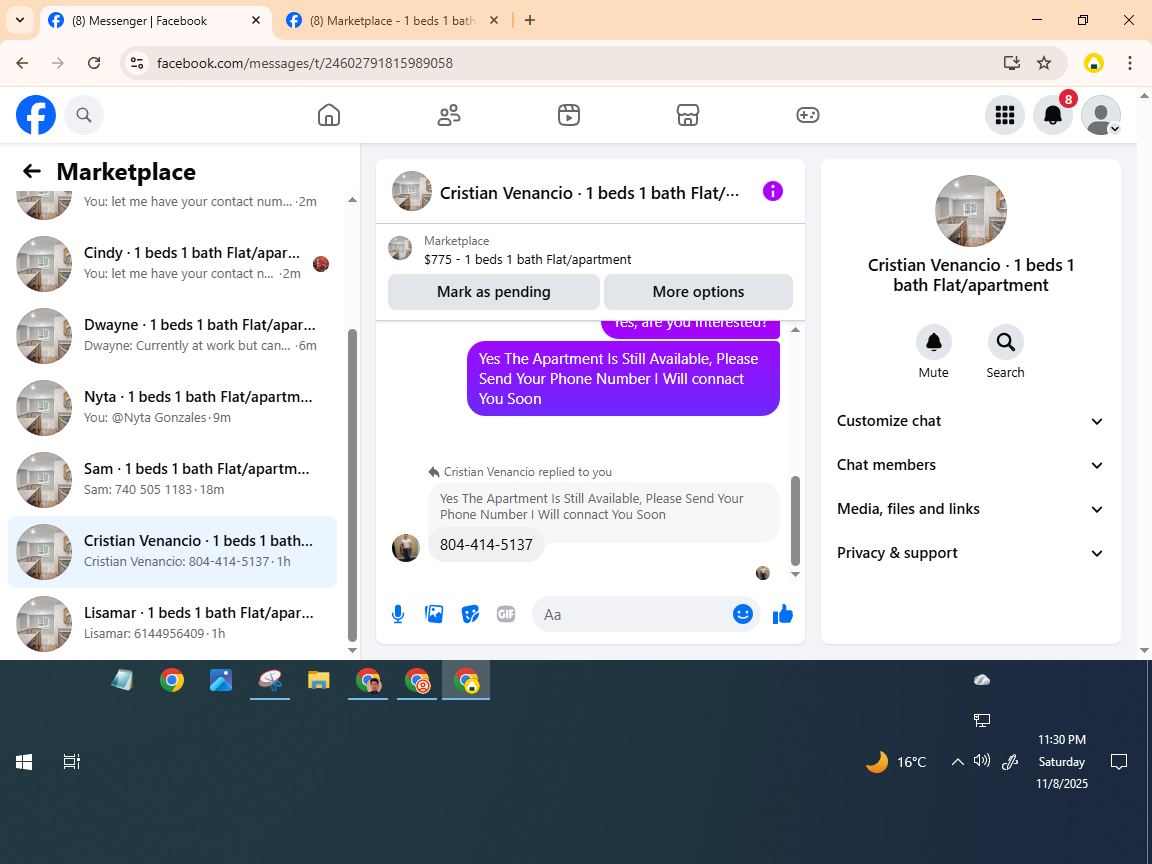Switch to Messenger | Facebook tab
Screen dimensions: 1152x864
coord(154,21)
